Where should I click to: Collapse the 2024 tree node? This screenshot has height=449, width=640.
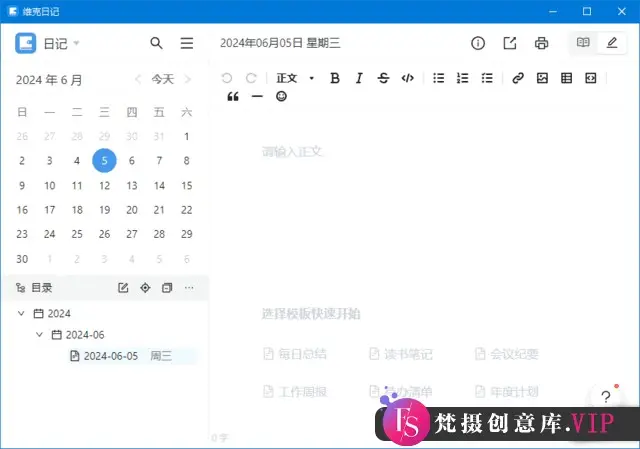(21, 313)
